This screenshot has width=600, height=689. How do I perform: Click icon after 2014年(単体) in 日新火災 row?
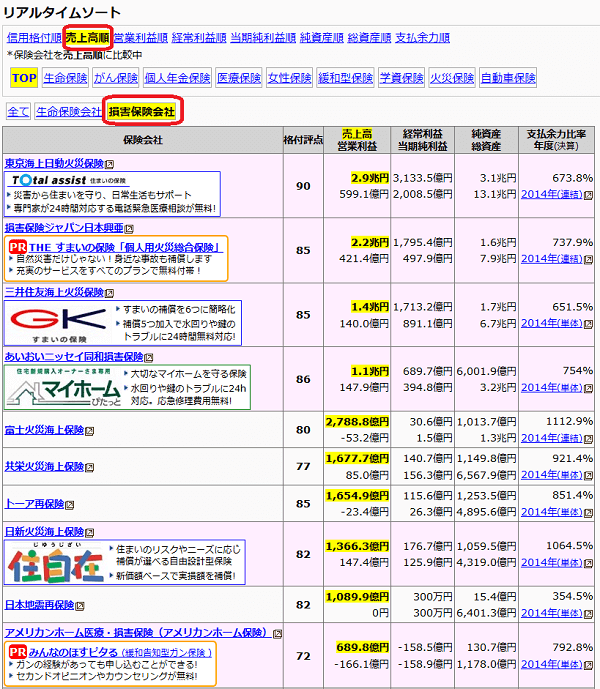pos(588,563)
